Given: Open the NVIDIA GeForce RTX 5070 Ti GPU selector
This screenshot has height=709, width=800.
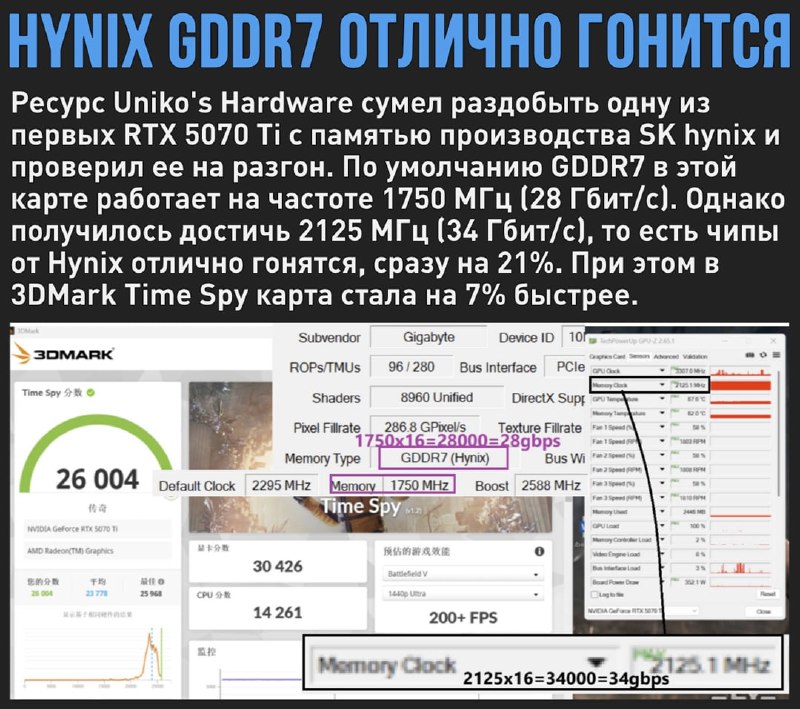Looking at the screenshot, I should pyautogui.click(x=642, y=611).
